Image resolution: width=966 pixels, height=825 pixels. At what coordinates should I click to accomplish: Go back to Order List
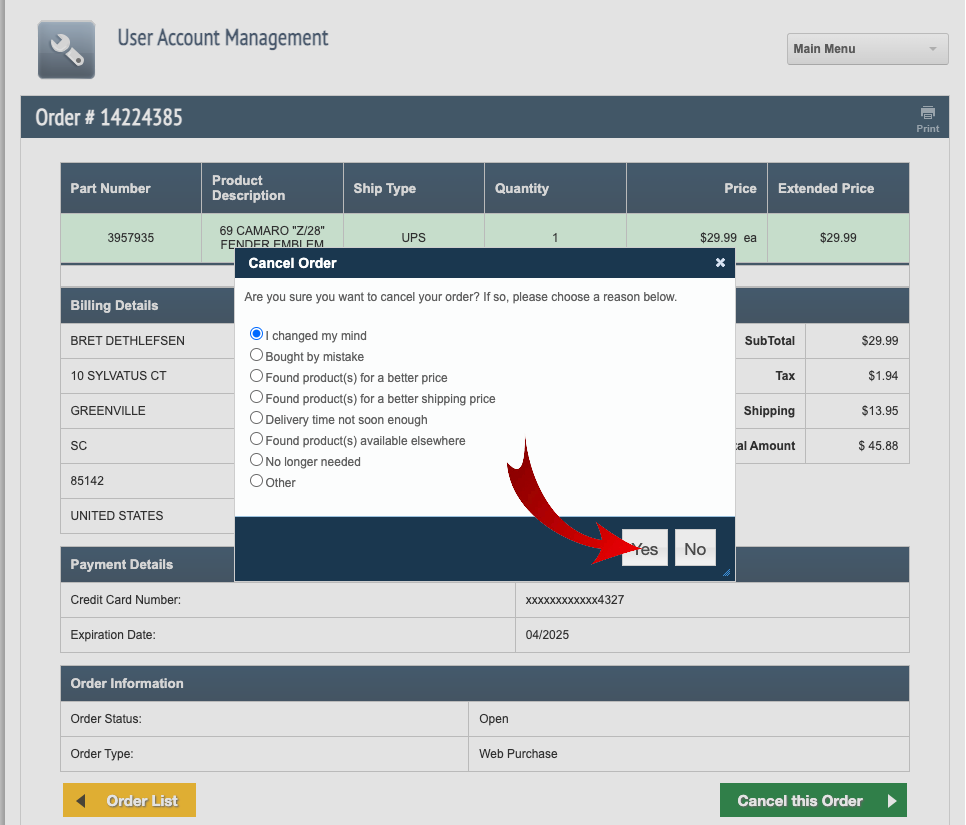pyautogui.click(x=129, y=800)
